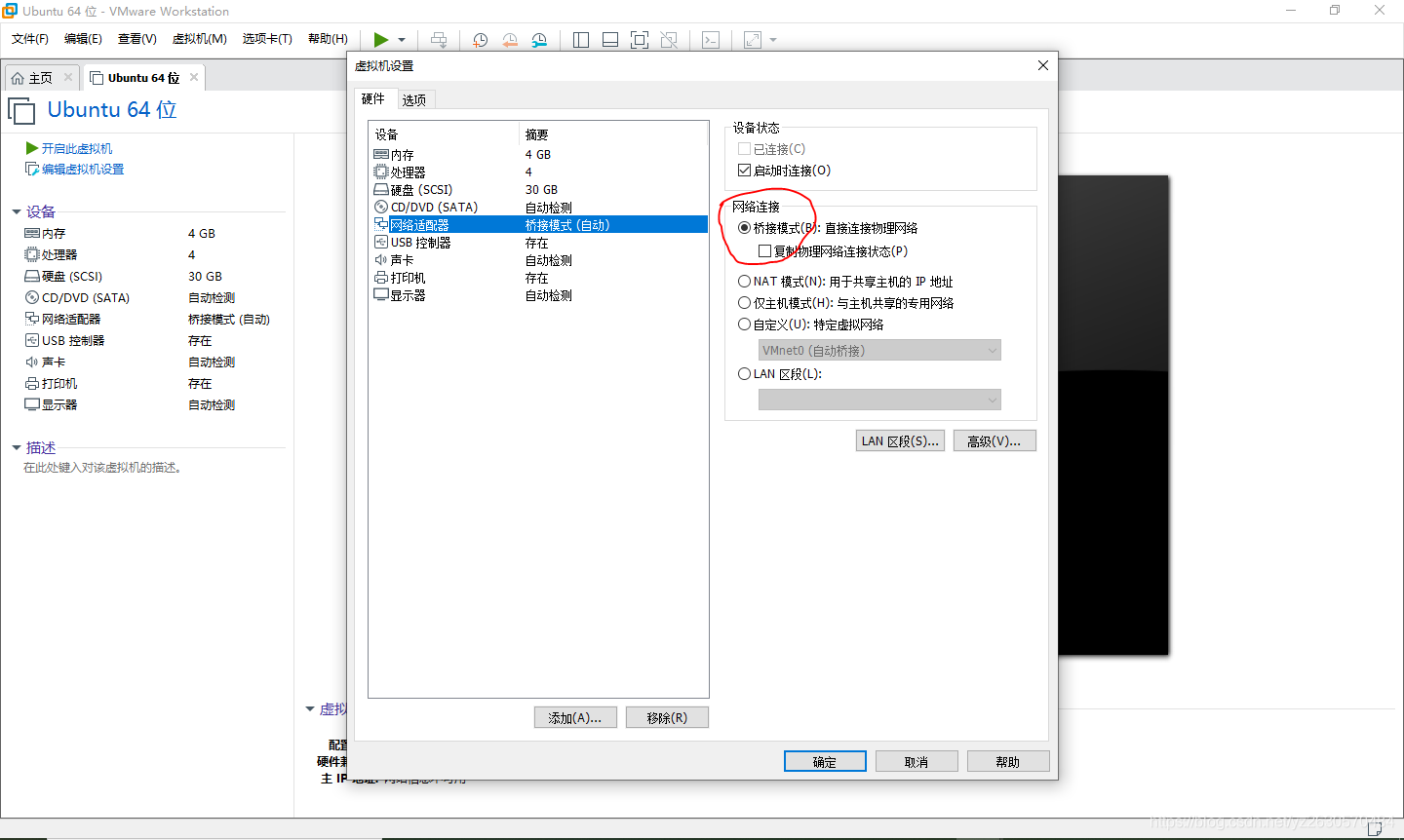Click the green power-on play button in toolbar
Screen dimensions: 1404x840
point(381,40)
